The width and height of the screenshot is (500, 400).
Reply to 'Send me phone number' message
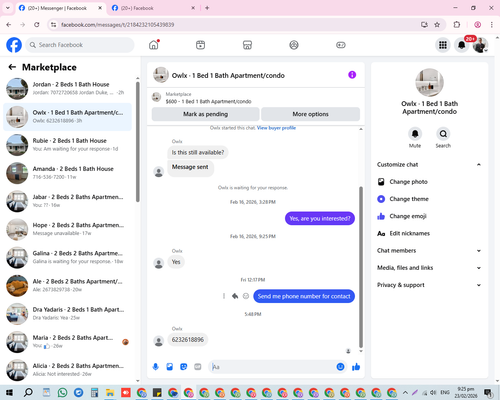(x=235, y=296)
